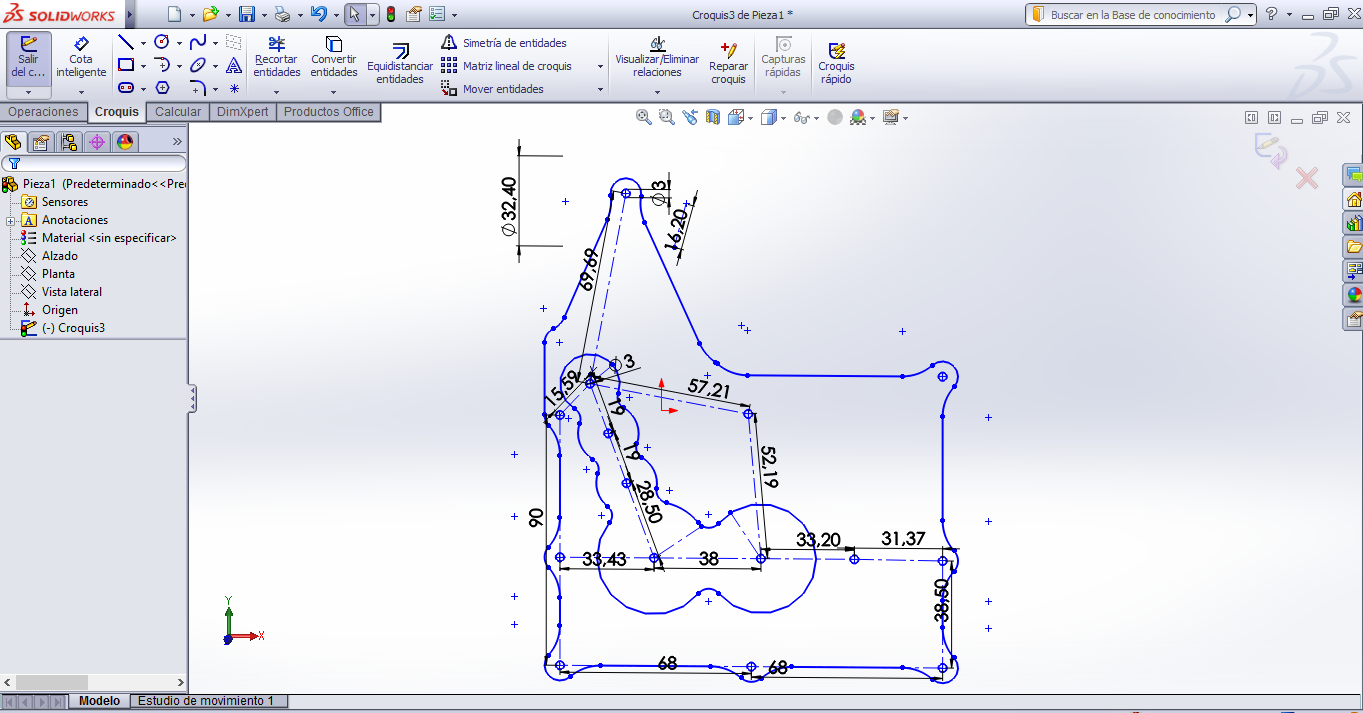Image resolution: width=1363 pixels, height=713 pixels.
Task: Select Origen in feature tree
Action: pos(50,310)
